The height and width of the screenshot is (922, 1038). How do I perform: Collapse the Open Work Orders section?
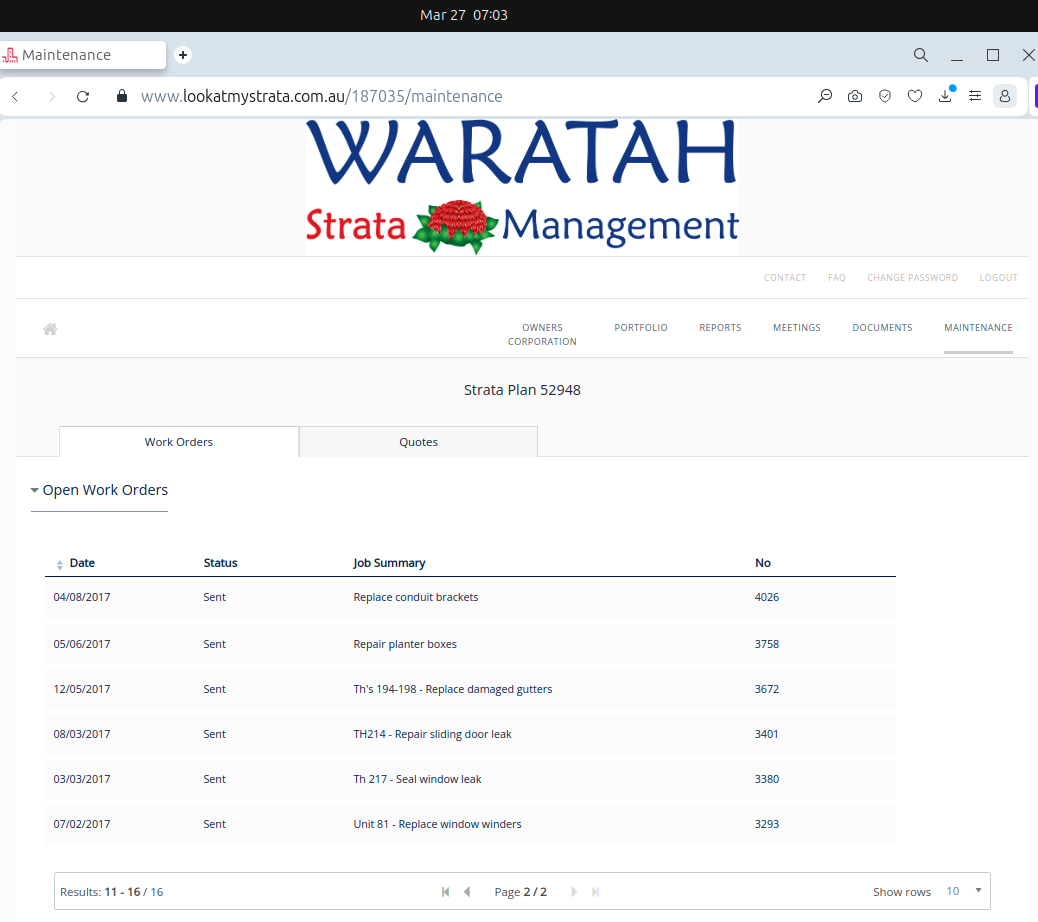[99, 490]
